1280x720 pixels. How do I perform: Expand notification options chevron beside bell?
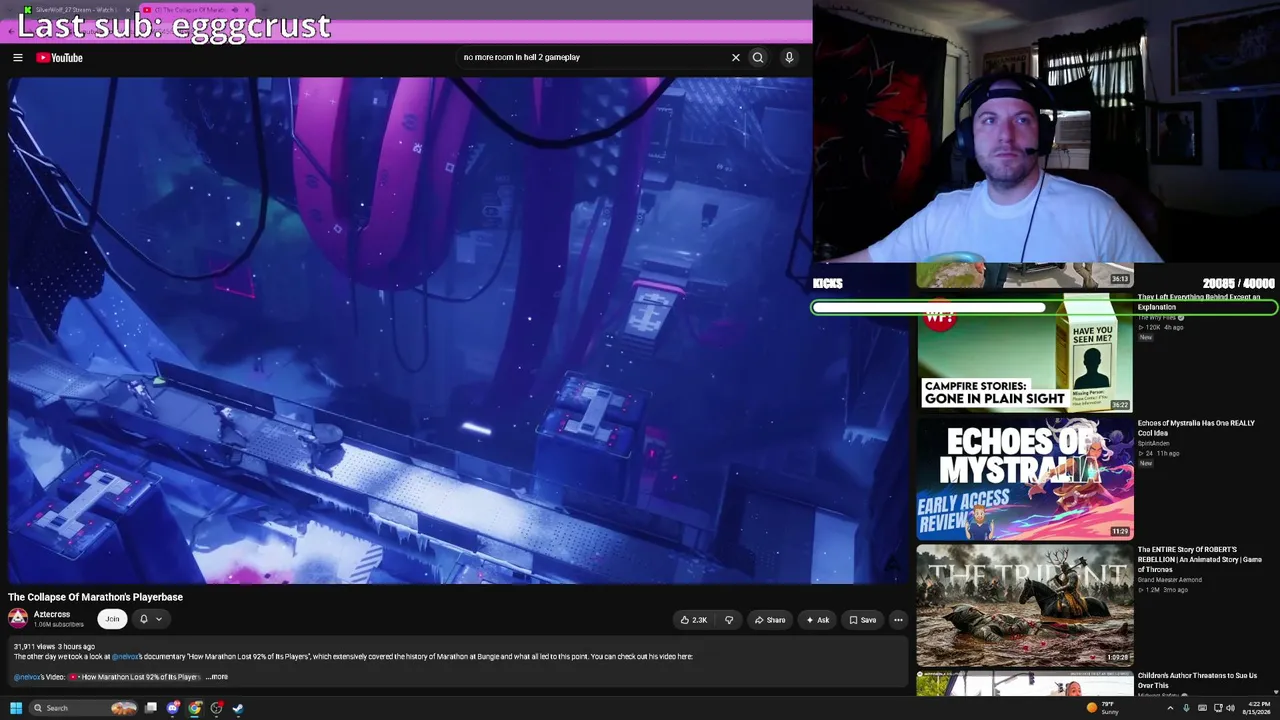point(158,619)
